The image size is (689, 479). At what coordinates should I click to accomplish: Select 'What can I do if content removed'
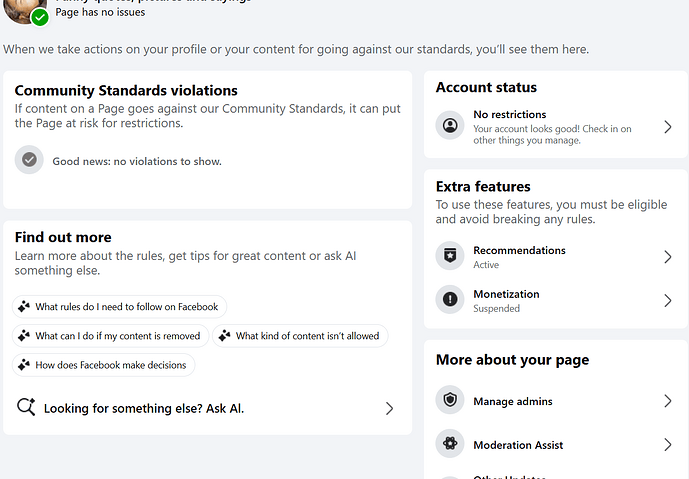(111, 336)
